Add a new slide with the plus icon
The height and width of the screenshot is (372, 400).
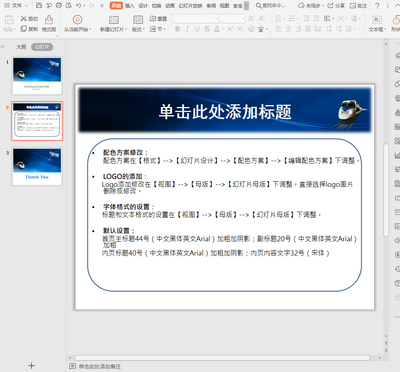tap(31, 366)
